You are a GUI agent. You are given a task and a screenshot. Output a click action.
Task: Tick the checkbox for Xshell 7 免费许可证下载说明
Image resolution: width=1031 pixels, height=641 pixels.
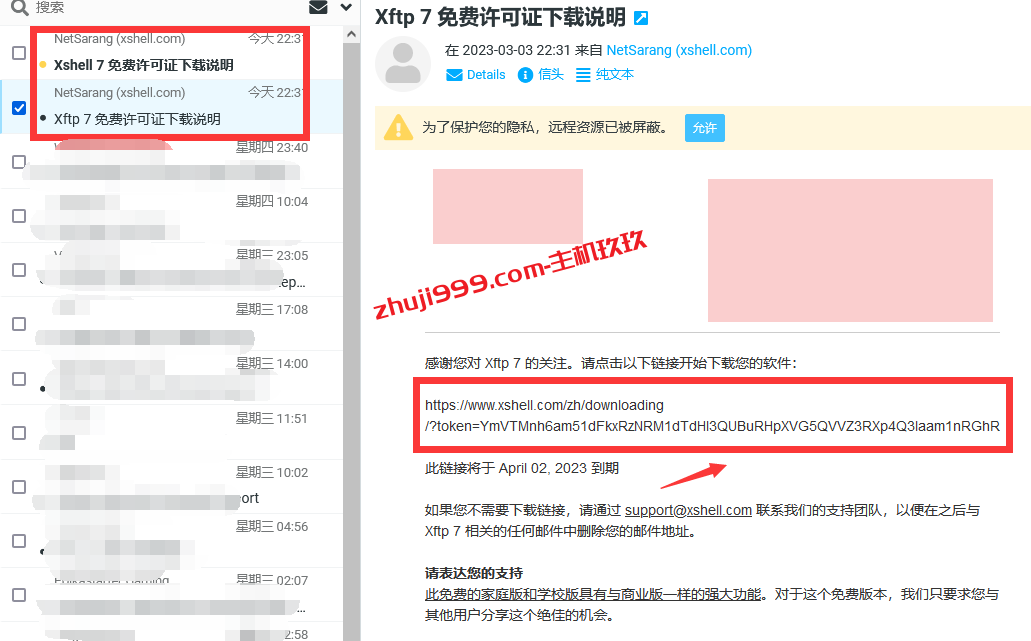(19, 53)
